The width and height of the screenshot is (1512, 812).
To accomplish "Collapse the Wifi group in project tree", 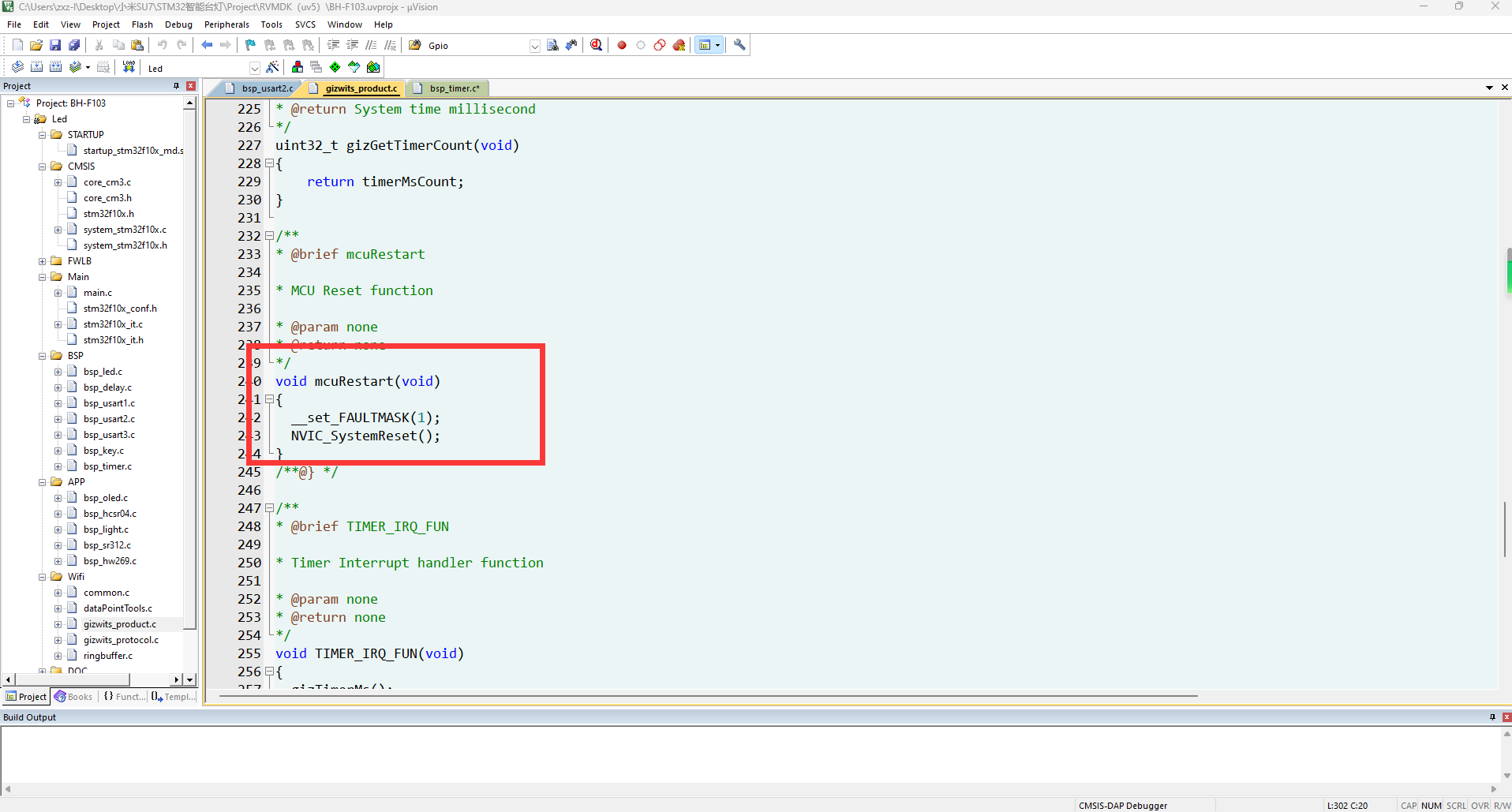I will point(43,577).
